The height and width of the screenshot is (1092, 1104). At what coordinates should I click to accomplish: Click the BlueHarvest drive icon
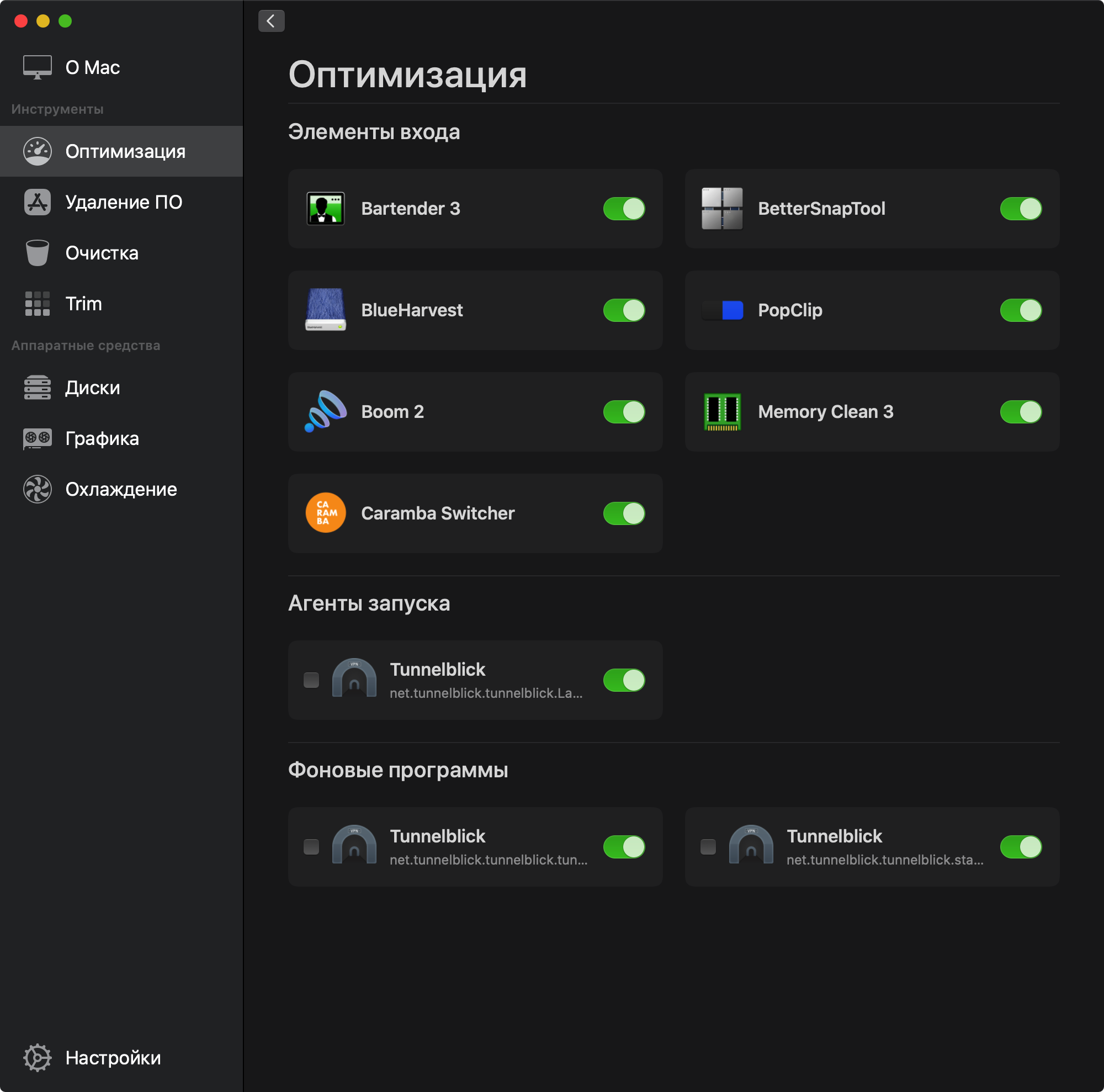[x=325, y=310]
